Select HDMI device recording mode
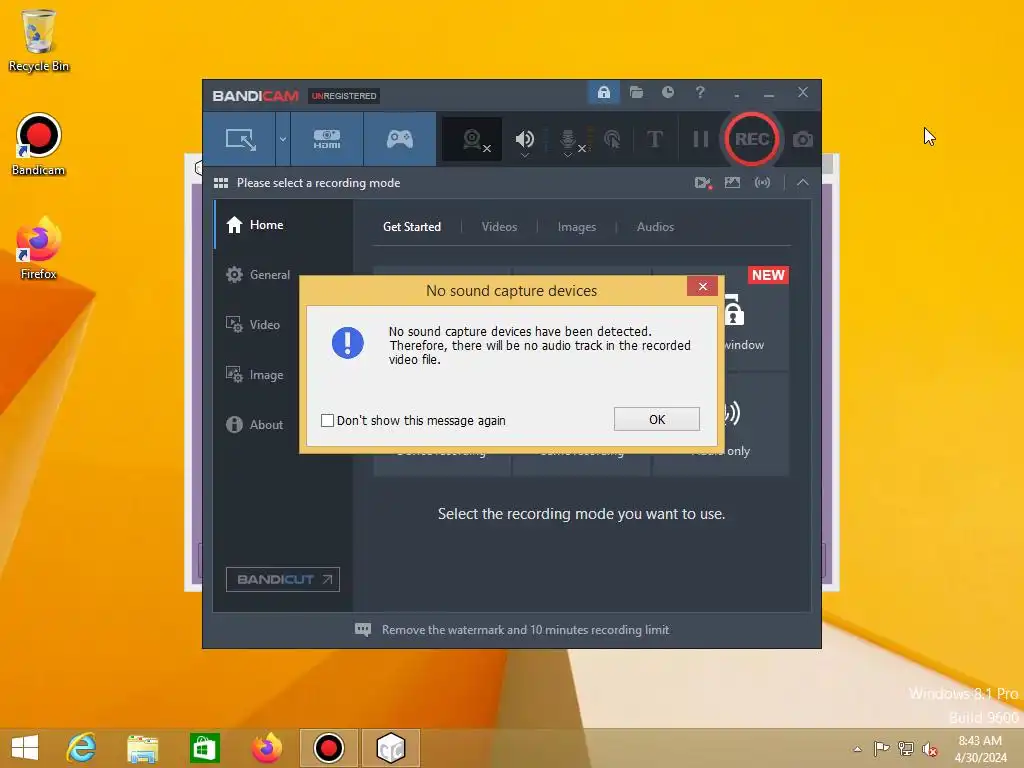This screenshot has height=768, width=1024. 327,139
